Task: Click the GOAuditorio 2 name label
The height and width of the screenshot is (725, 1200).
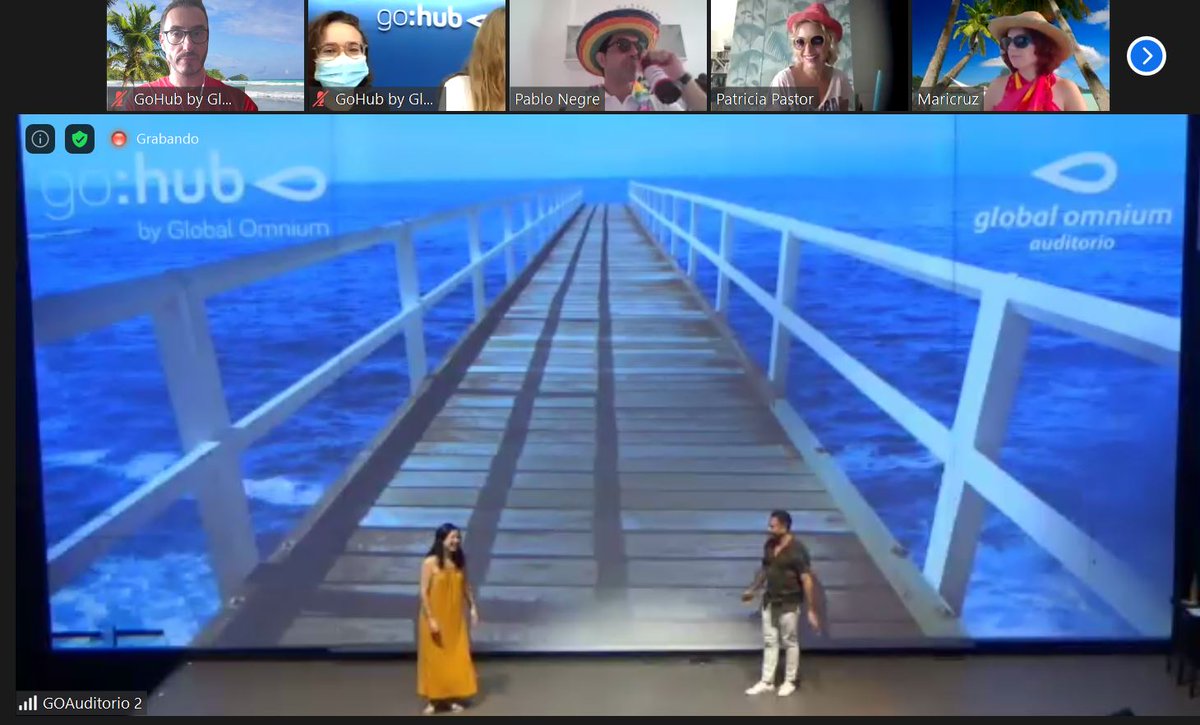Action: [x=92, y=703]
